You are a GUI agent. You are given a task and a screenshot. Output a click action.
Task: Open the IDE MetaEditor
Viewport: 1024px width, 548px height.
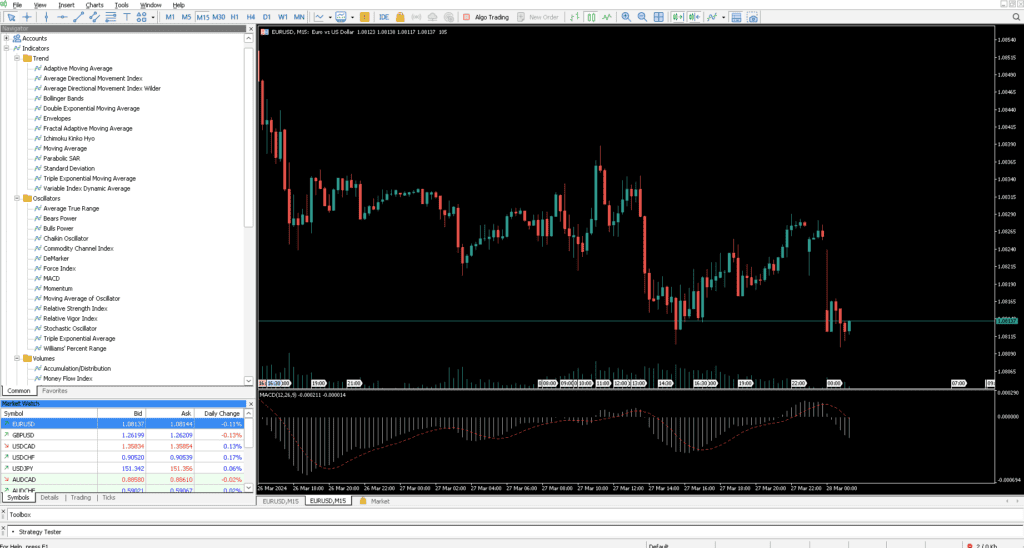[384, 17]
